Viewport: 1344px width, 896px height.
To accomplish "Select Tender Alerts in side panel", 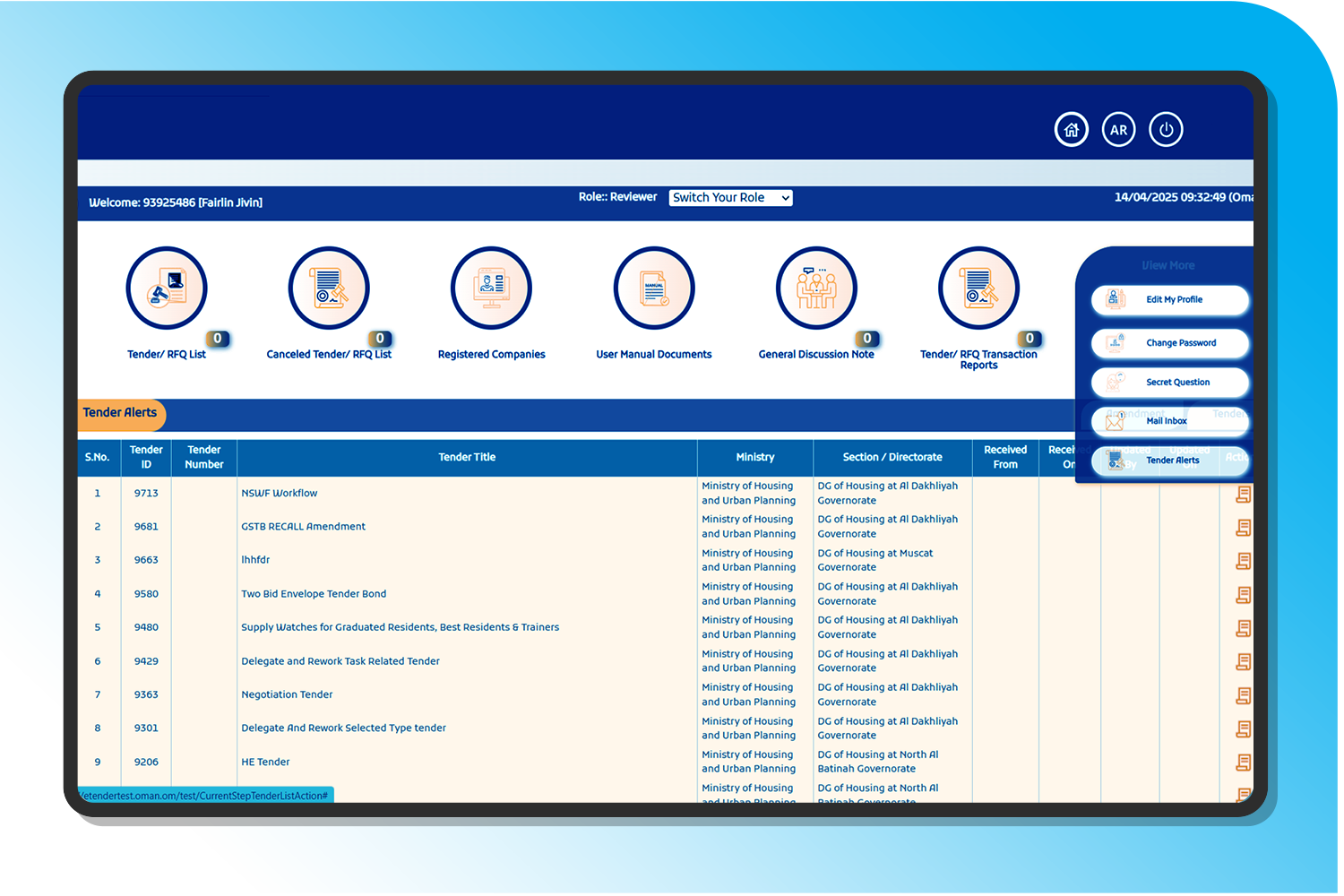I will pos(1169,461).
